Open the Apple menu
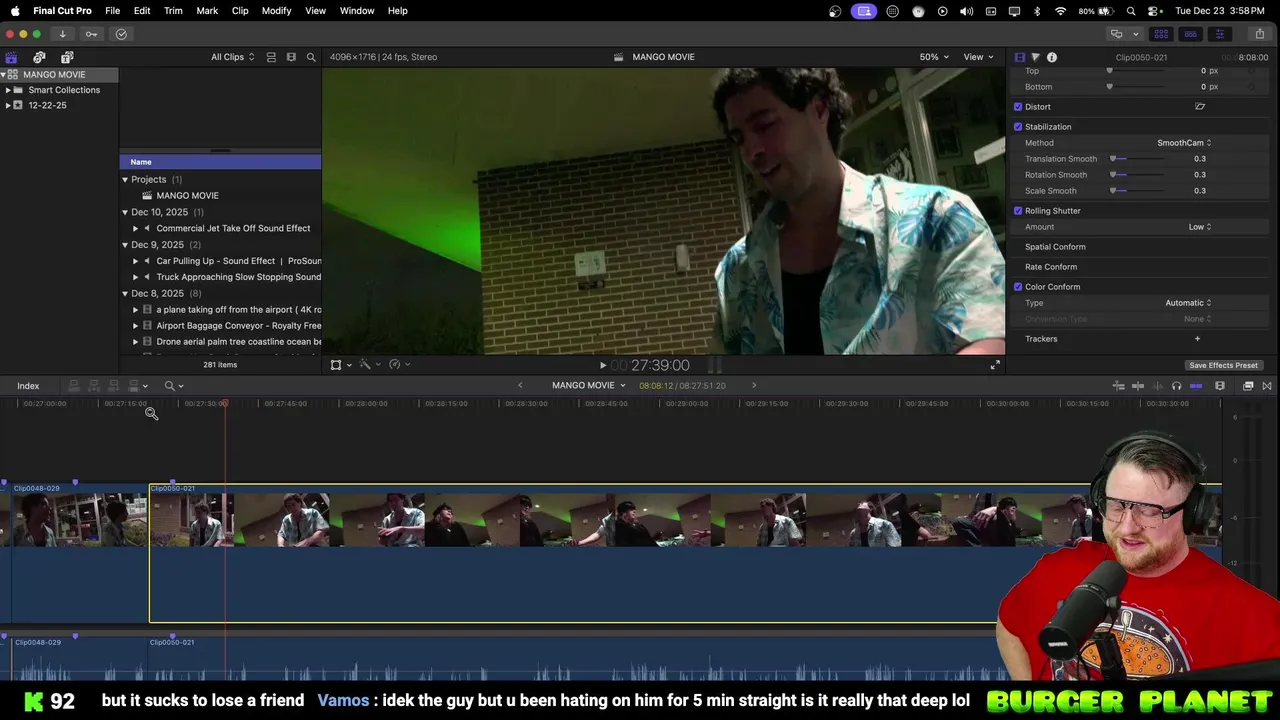This screenshot has height=720, width=1280. tap(14, 11)
